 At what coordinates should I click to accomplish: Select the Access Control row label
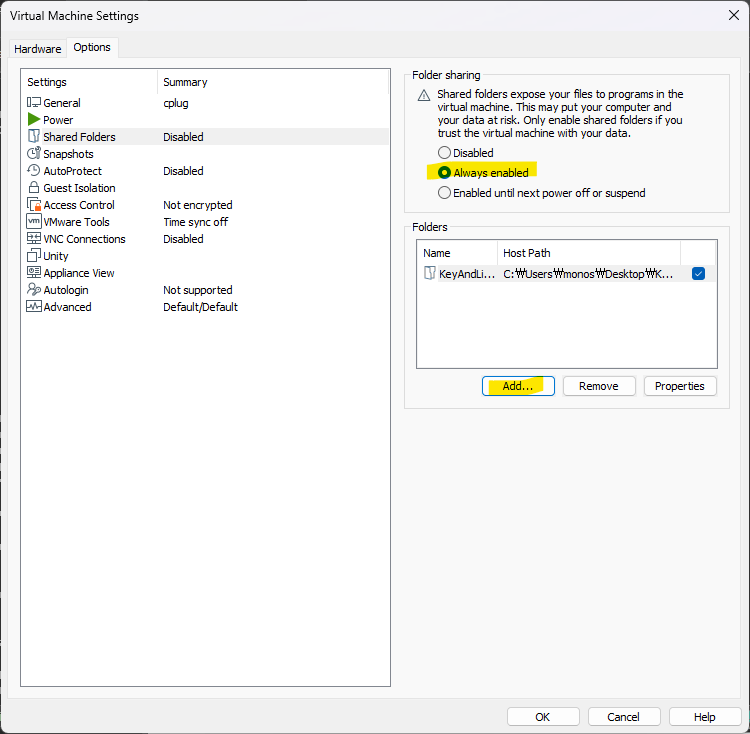tap(79, 205)
